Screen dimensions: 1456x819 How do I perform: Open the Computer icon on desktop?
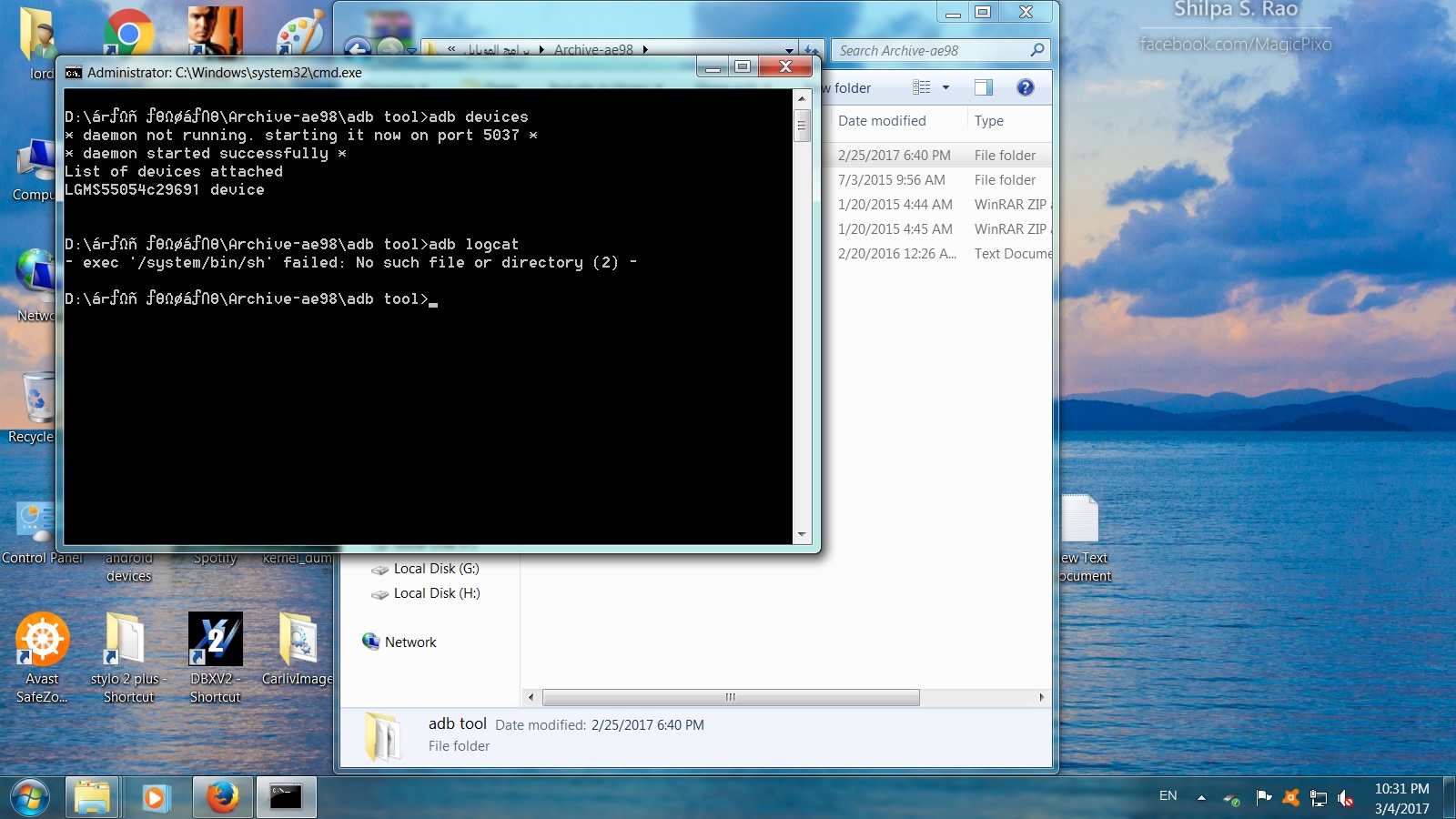click(x=35, y=170)
